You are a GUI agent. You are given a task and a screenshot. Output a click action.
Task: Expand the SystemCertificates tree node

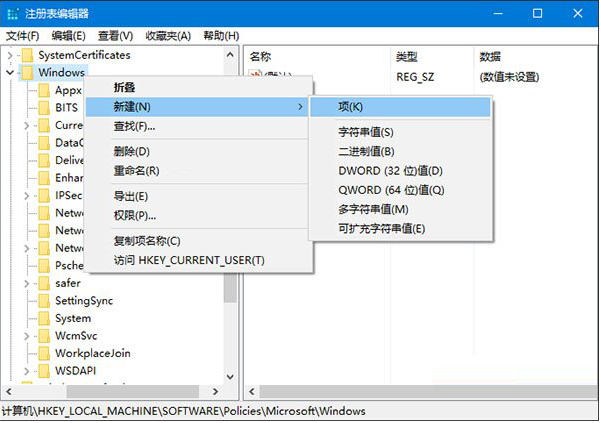tap(10, 55)
